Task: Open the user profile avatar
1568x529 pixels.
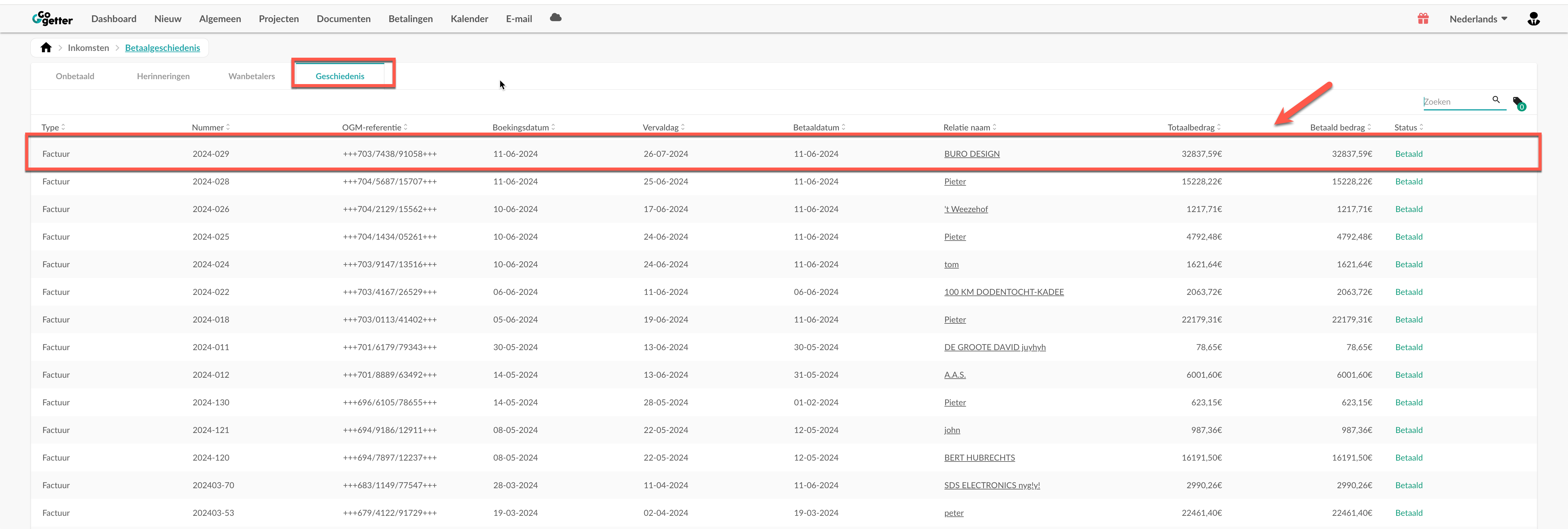Action: point(1533,19)
